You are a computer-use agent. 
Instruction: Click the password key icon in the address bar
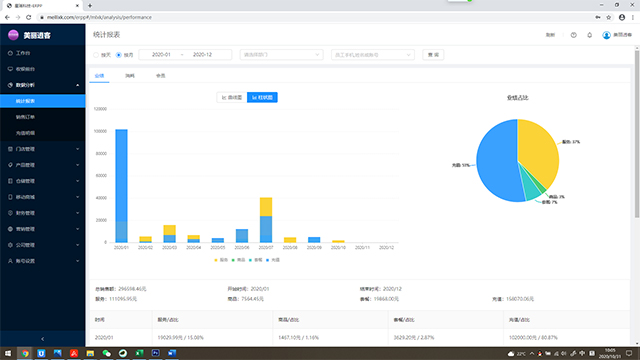pyautogui.click(x=598, y=17)
